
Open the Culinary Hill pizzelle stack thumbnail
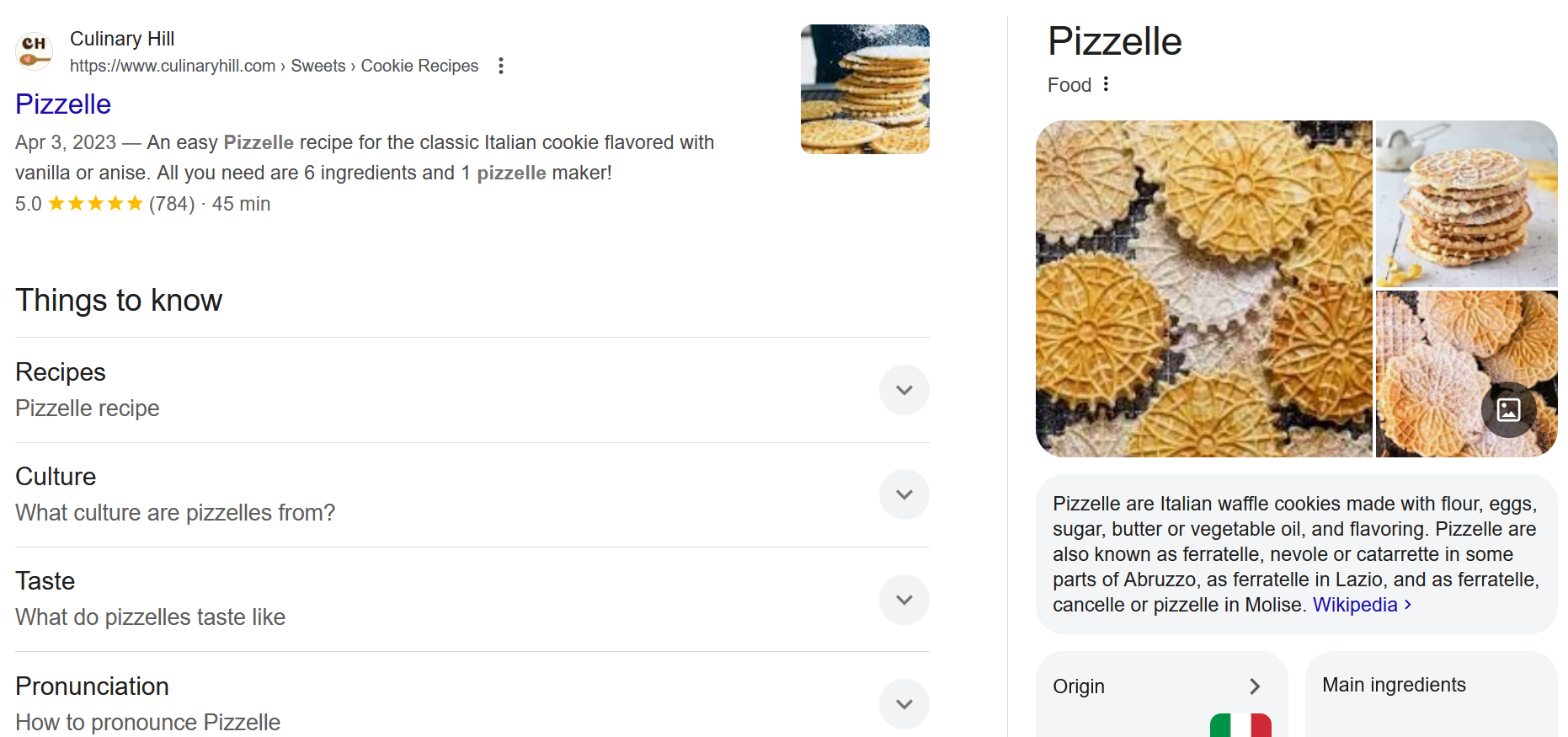(865, 89)
